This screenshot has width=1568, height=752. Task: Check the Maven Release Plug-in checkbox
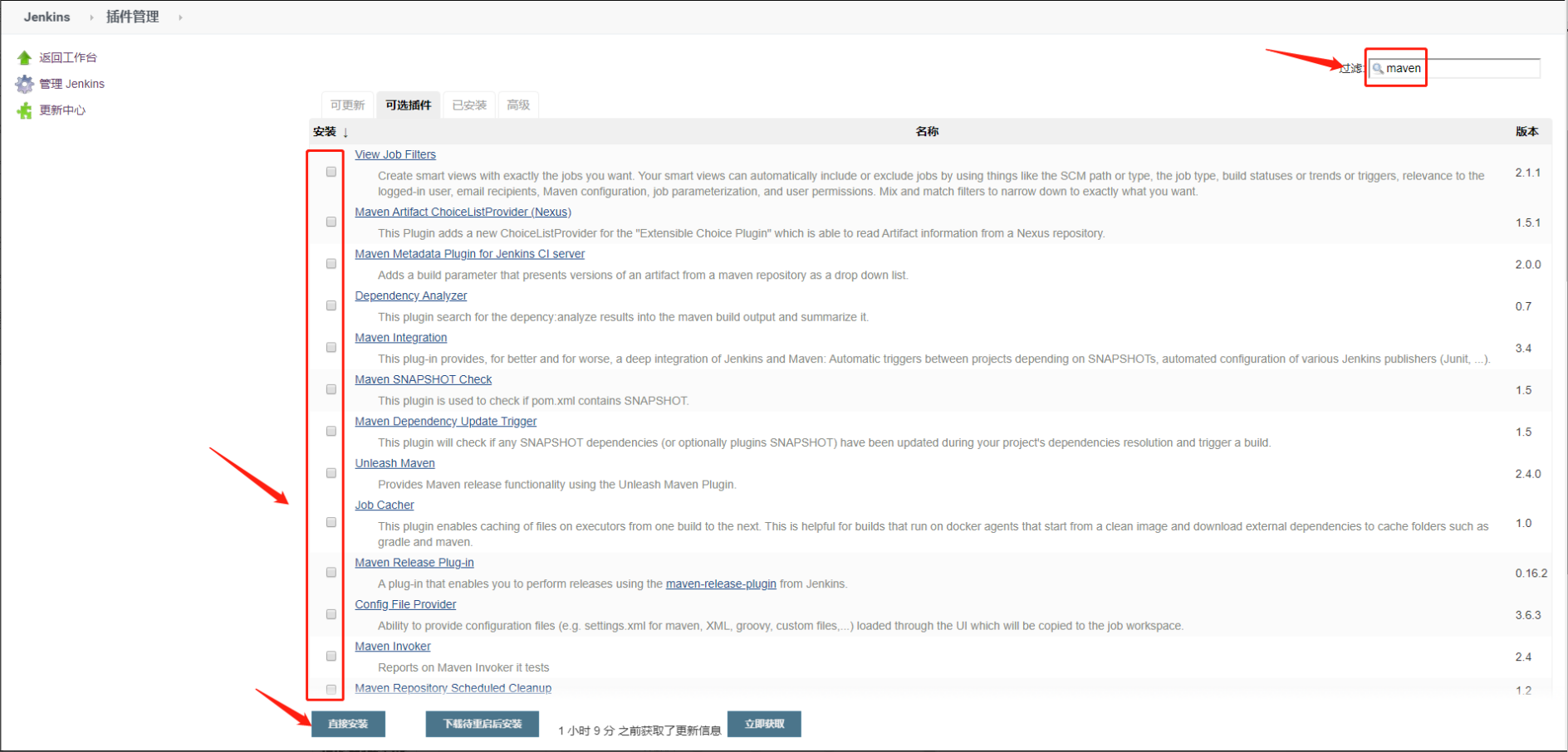click(331, 572)
